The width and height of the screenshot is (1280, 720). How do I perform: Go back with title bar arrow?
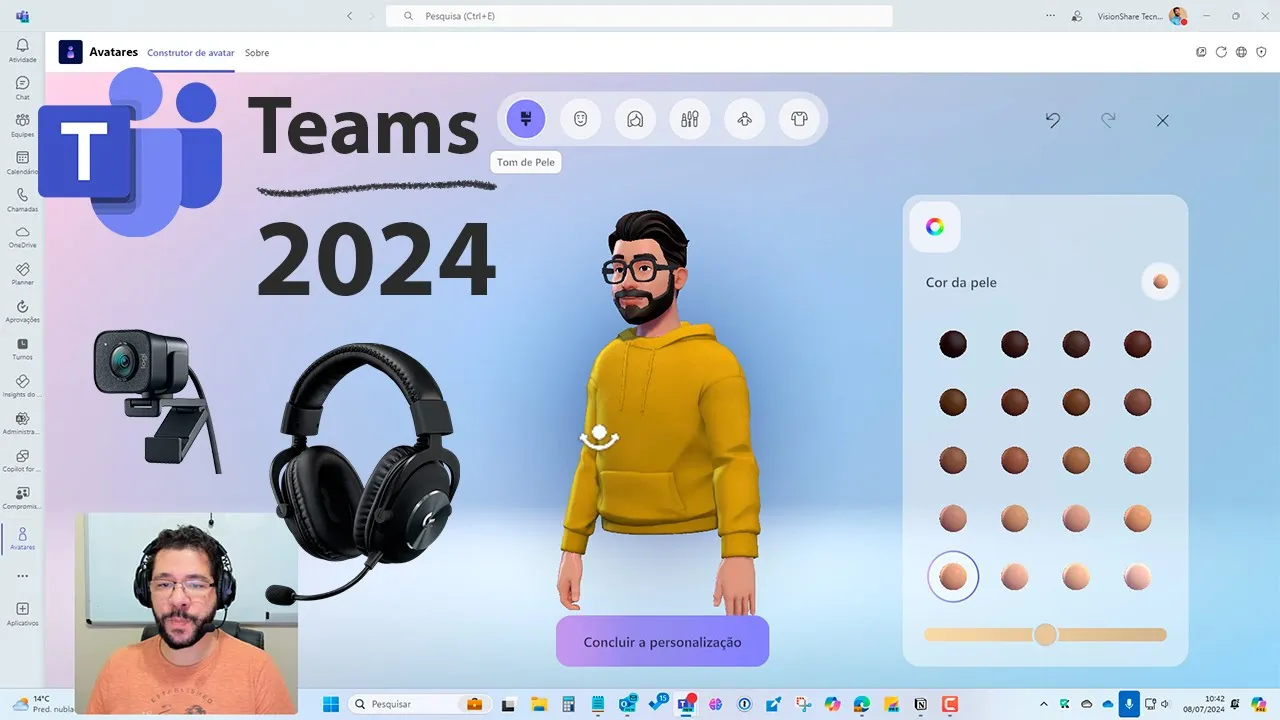point(349,16)
